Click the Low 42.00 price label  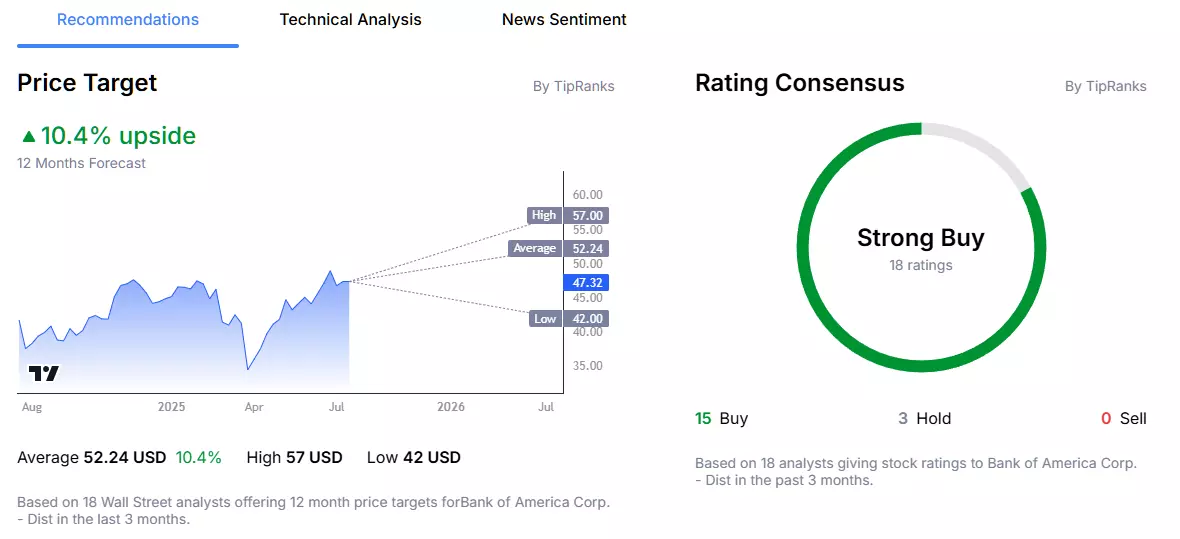(569, 319)
